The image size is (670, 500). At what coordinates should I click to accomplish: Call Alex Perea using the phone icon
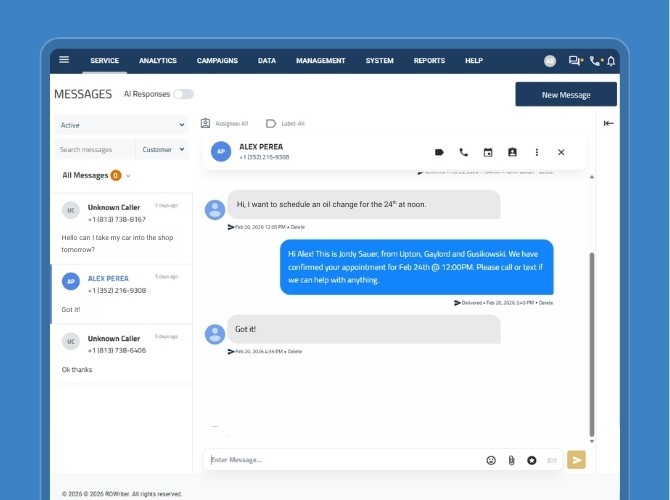[463, 152]
